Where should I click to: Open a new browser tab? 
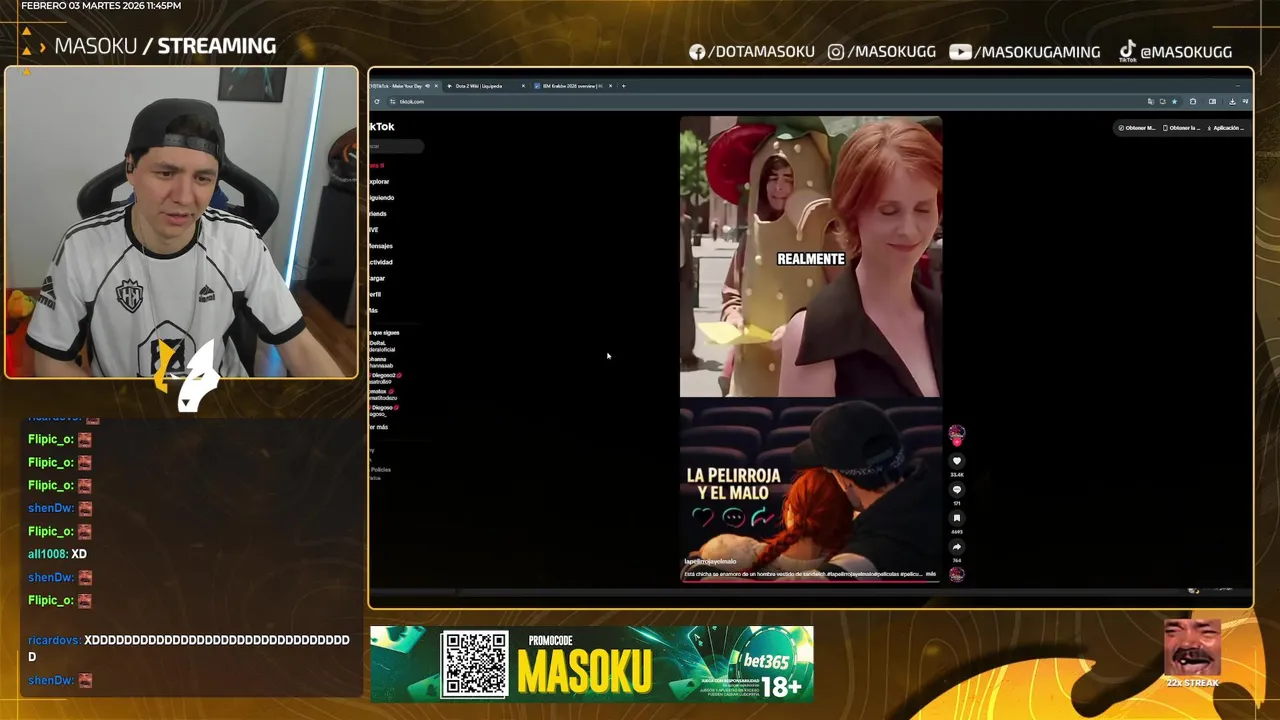[623, 86]
